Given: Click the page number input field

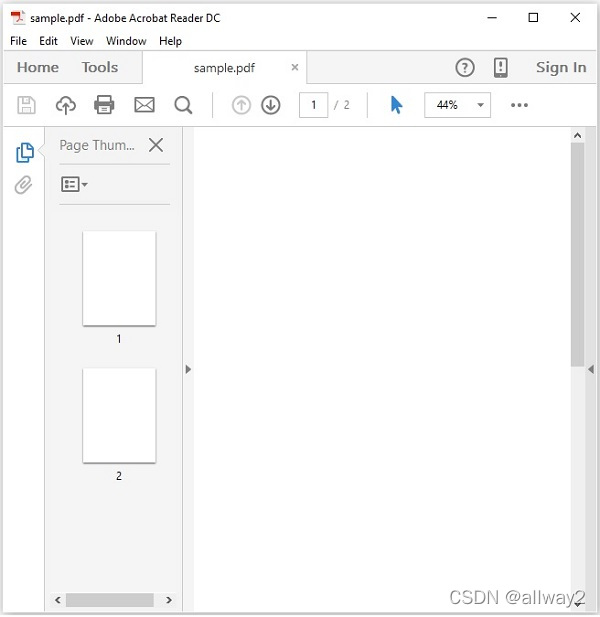Looking at the screenshot, I should click(x=314, y=105).
